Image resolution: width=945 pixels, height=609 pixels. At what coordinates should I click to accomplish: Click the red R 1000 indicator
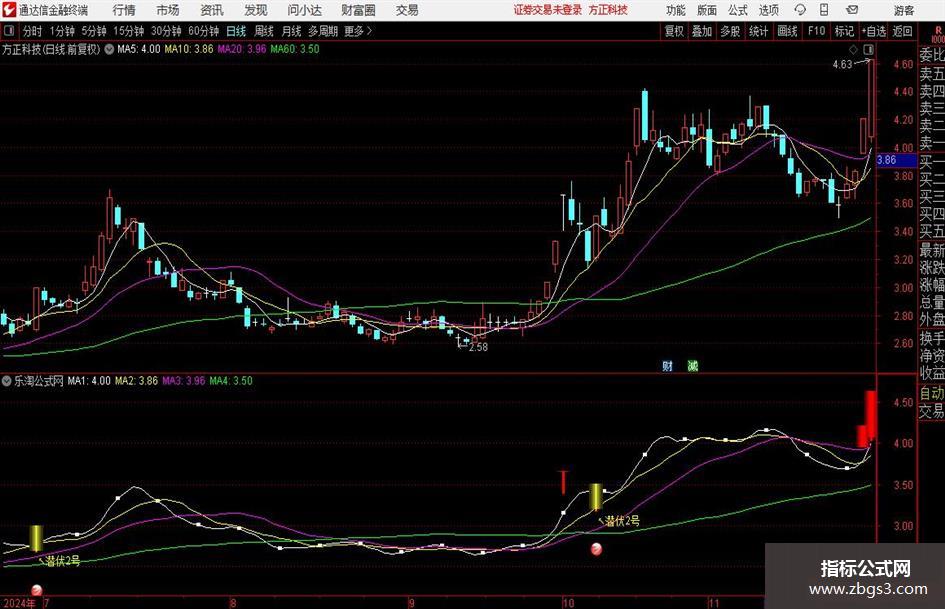(938, 34)
